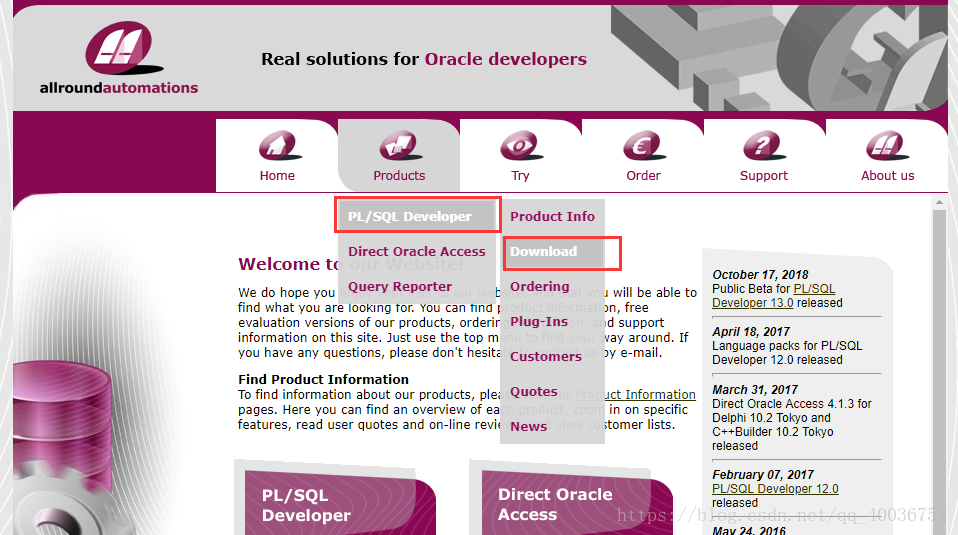Open the About us tab label
This screenshot has width=958, height=535.
(887, 176)
